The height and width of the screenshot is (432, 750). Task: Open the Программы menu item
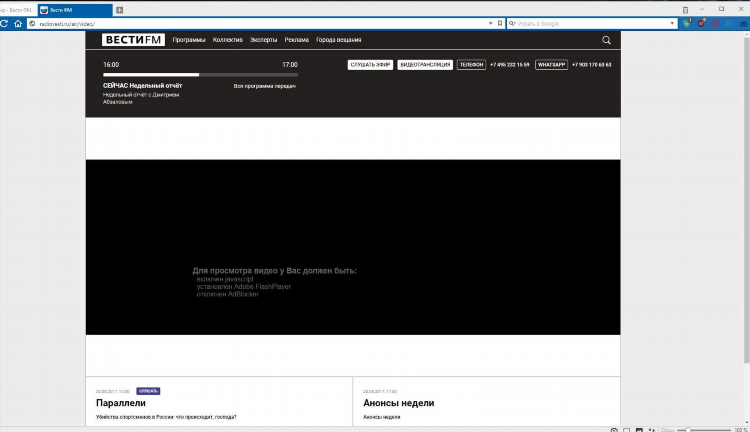189,40
